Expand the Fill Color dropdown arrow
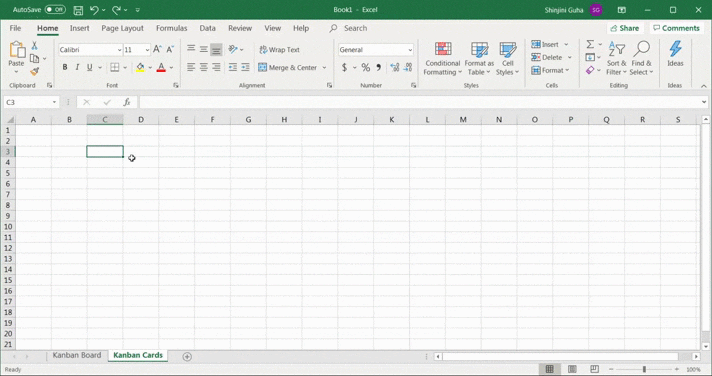Screen dimensions: 712x376 tap(150, 68)
